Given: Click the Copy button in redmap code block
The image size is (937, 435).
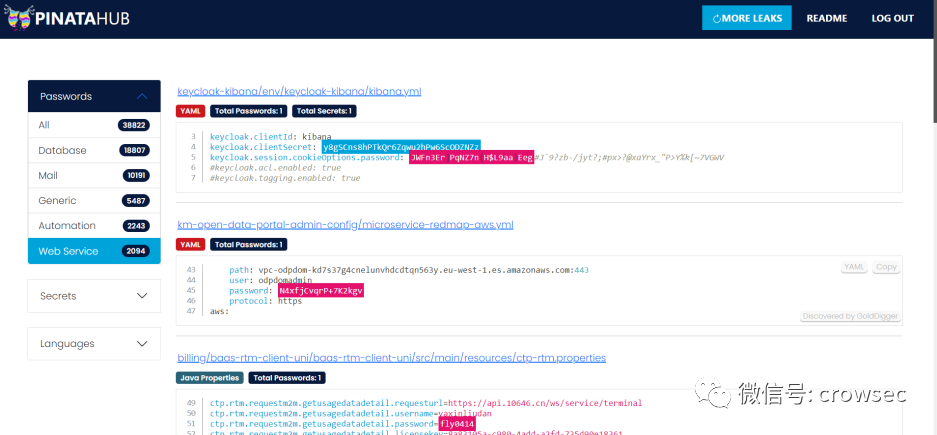Looking at the screenshot, I should [886, 267].
